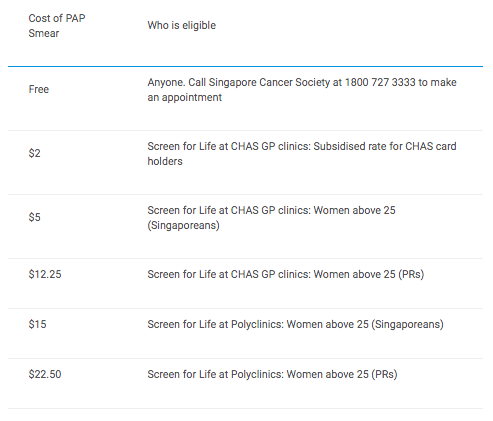This screenshot has height=421, width=493.
Task: Select the 'Cost of PAP Smear' column header
Action: [57, 26]
